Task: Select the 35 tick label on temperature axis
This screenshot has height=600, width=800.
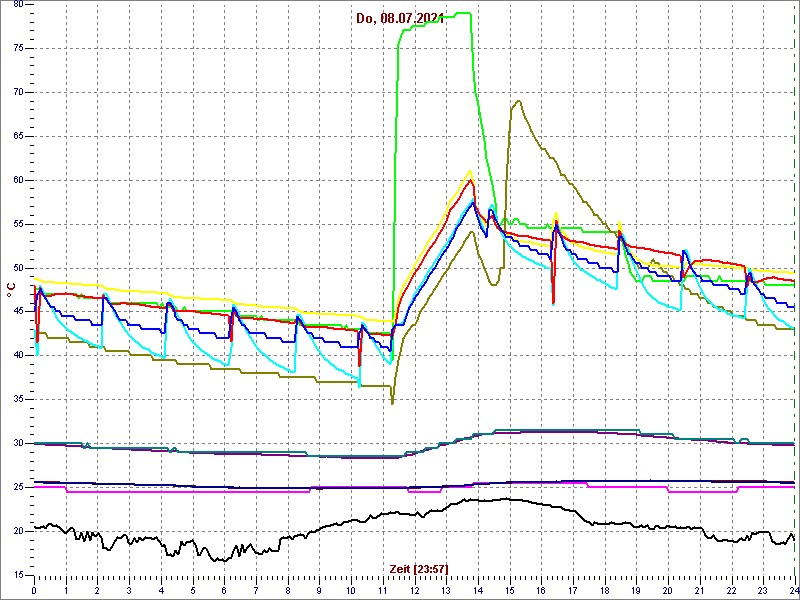Action: (x=18, y=399)
